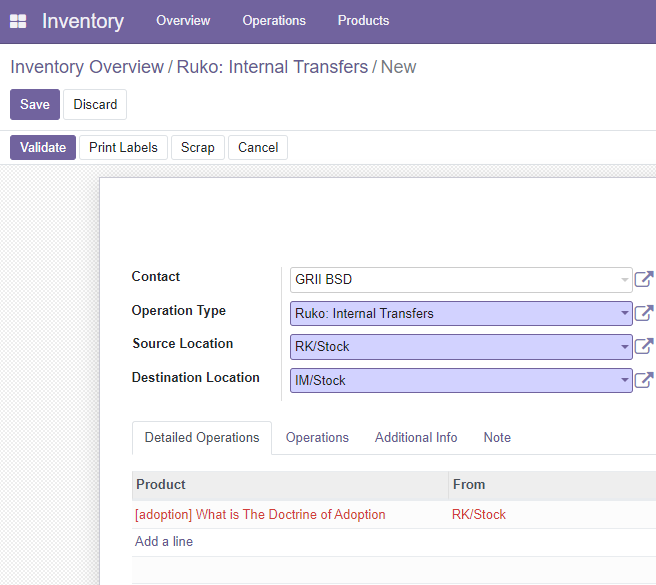
Task: Open Source Location external link icon
Action: [644, 346]
